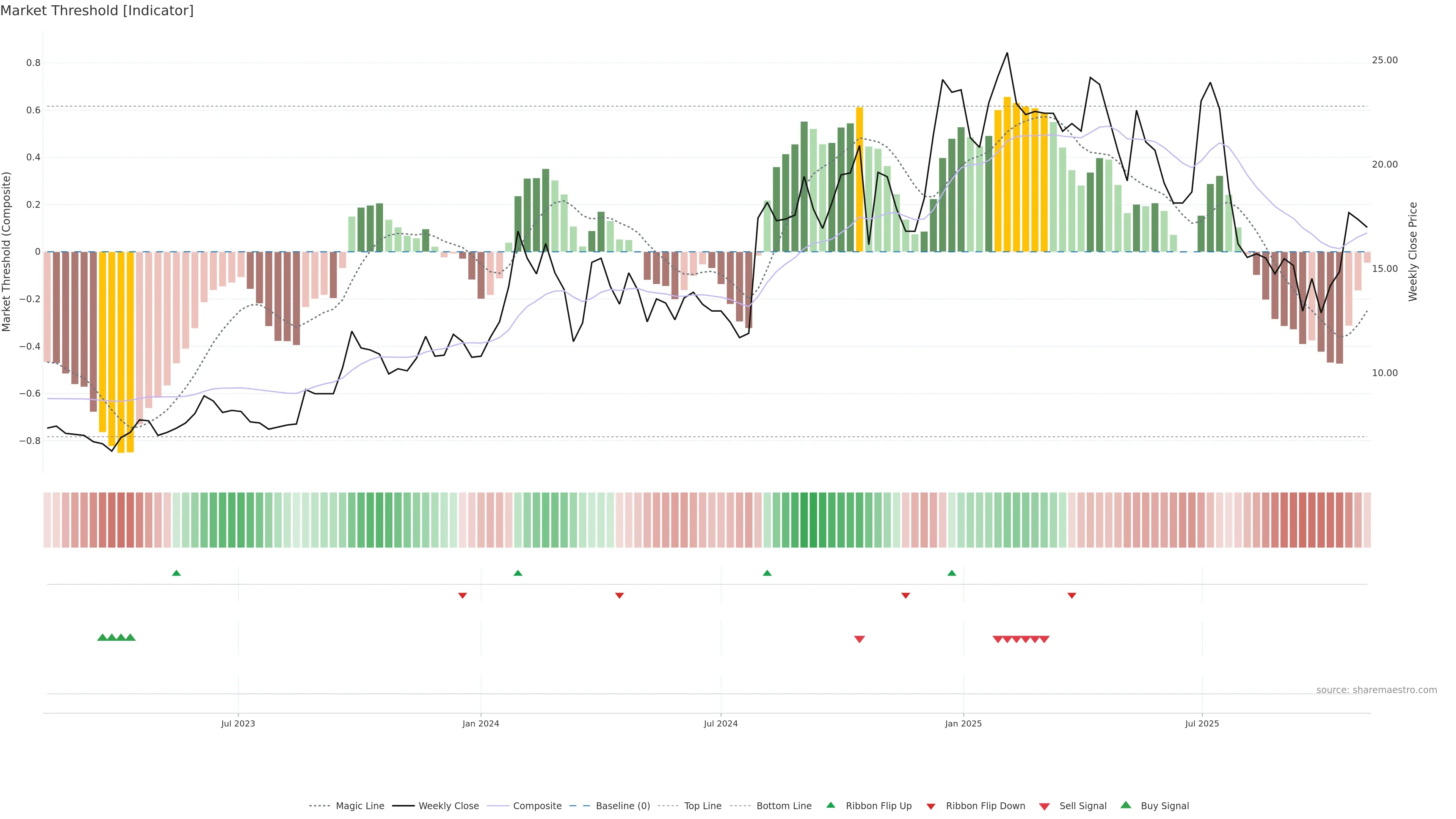Viewport: 1456px width, 819px height.
Task: Click the Jan 2025 x-axis label
Action: (963, 723)
